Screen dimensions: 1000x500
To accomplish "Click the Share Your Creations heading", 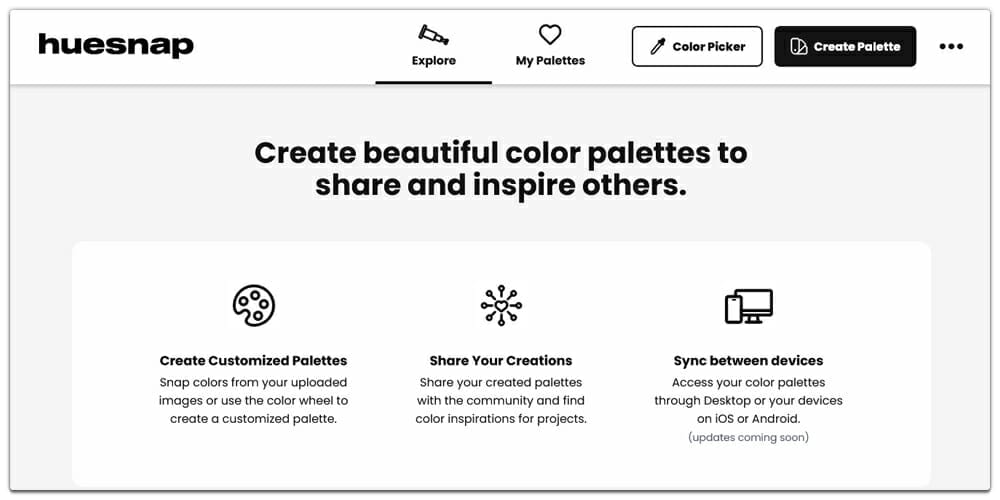I will tap(501, 361).
